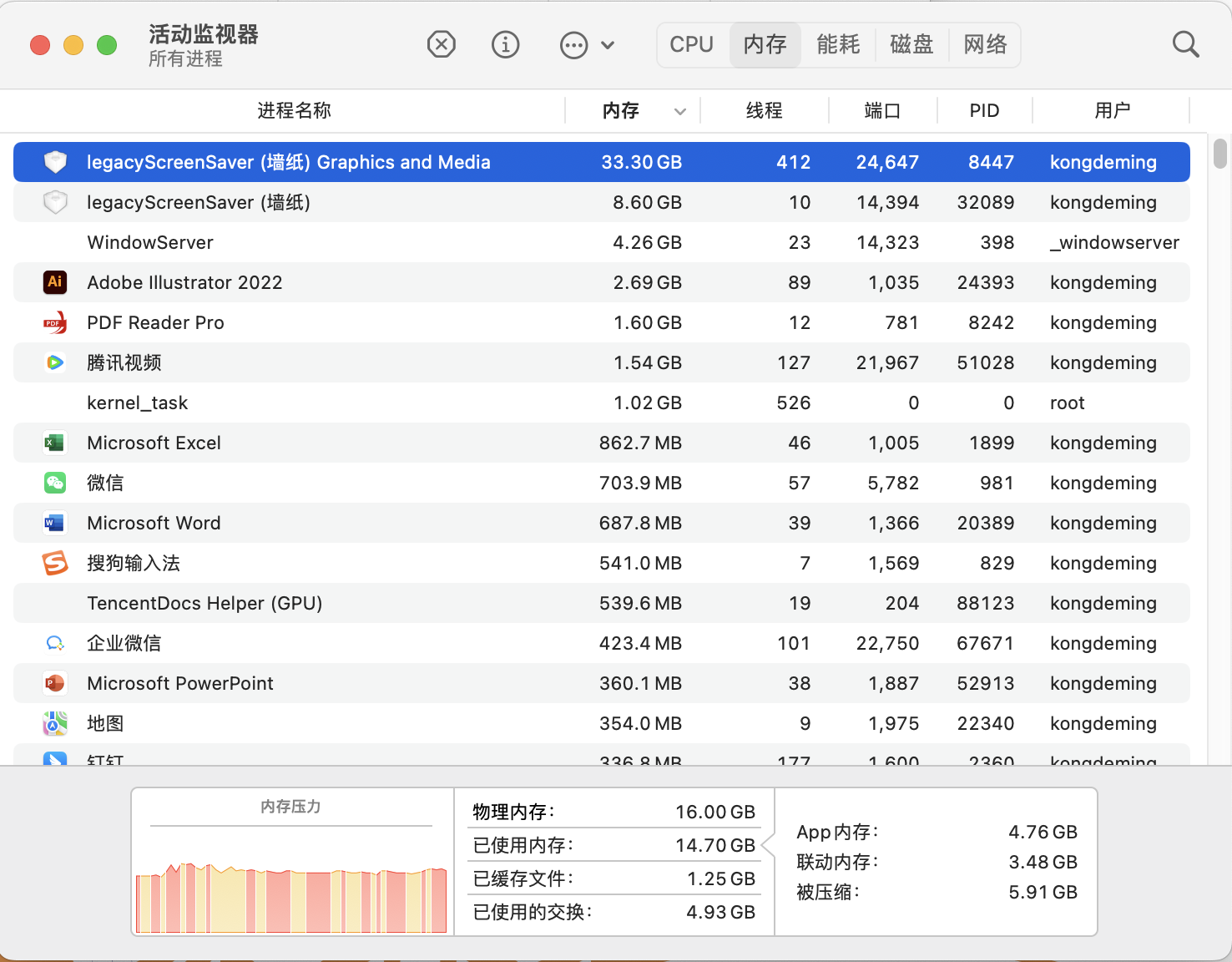Click the Adobe Illustrator 2022 app icon
Image resolution: width=1232 pixels, height=962 pixels.
[x=55, y=282]
